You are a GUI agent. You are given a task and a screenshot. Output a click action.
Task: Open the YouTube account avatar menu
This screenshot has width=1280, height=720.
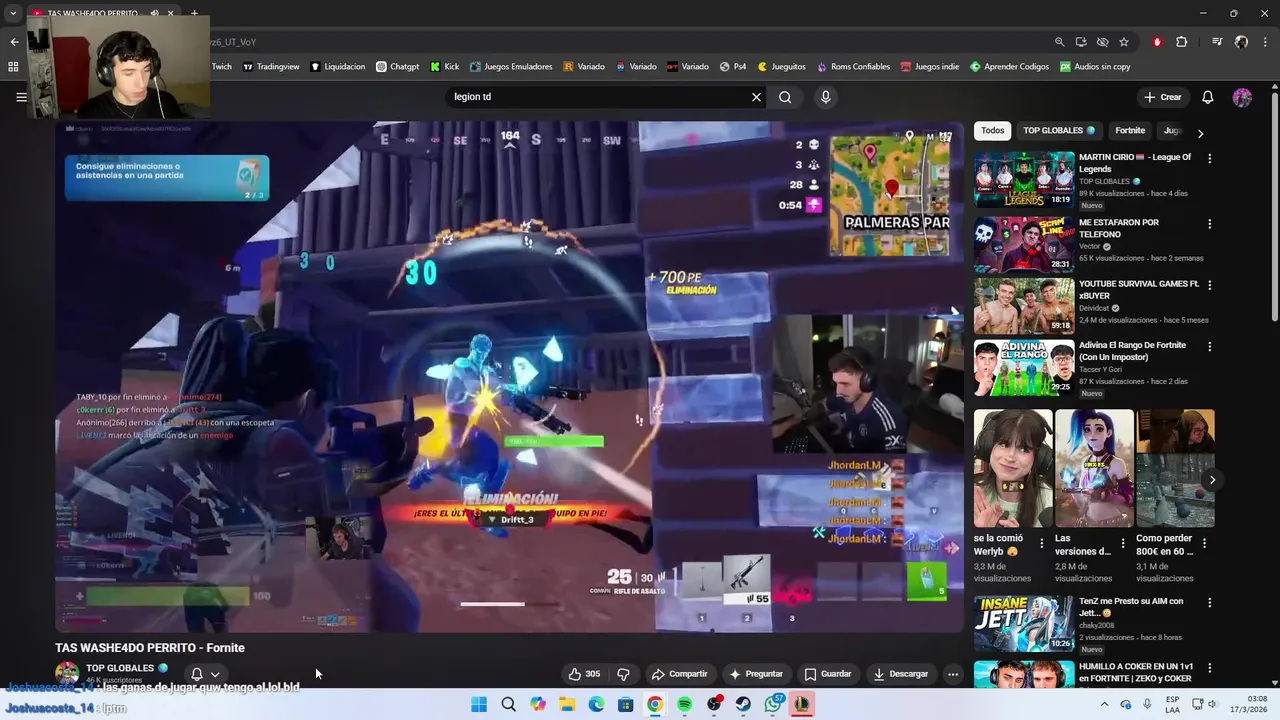(1242, 97)
